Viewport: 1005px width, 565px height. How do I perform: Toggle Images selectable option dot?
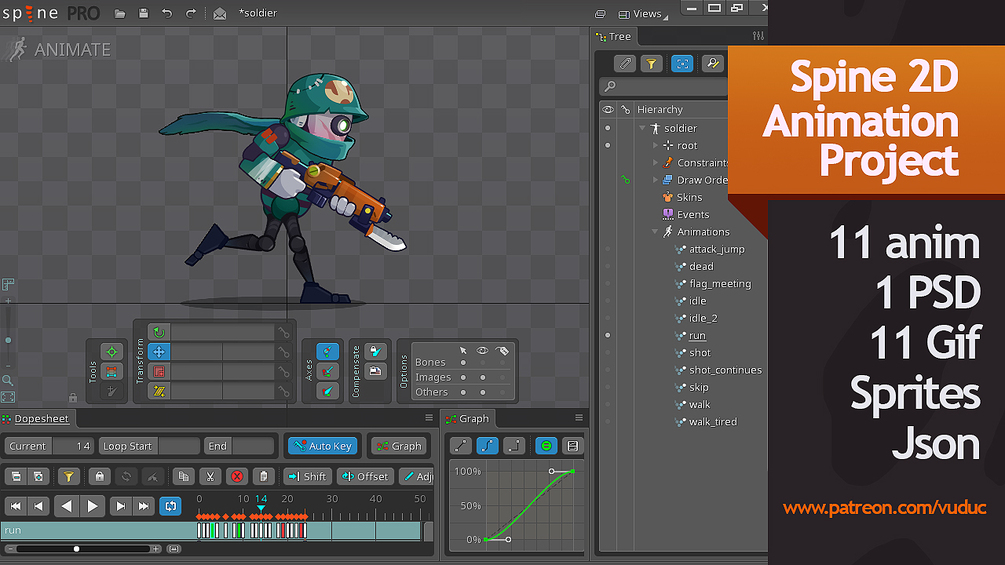click(463, 377)
